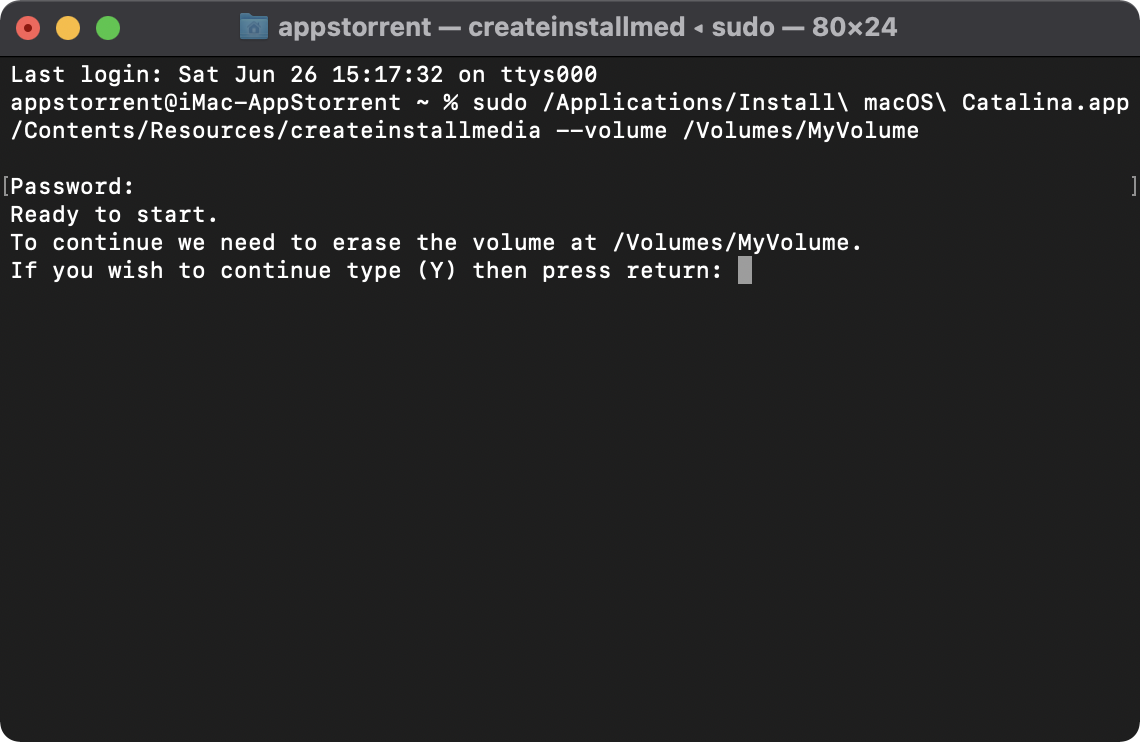The width and height of the screenshot is (1140, 742).
Task: Click the blinking block cursor
Action: pos(744,271)
